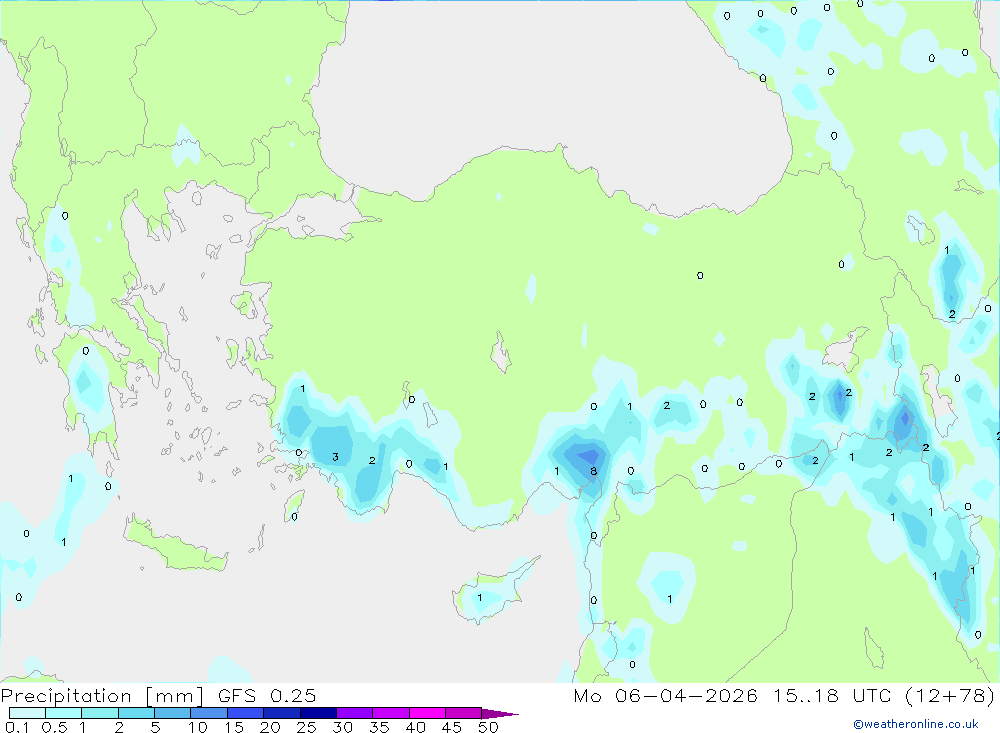Click the precipitation value "3" on map
1000x733 pixels.
pyautogui.click(x=335, y=457)
